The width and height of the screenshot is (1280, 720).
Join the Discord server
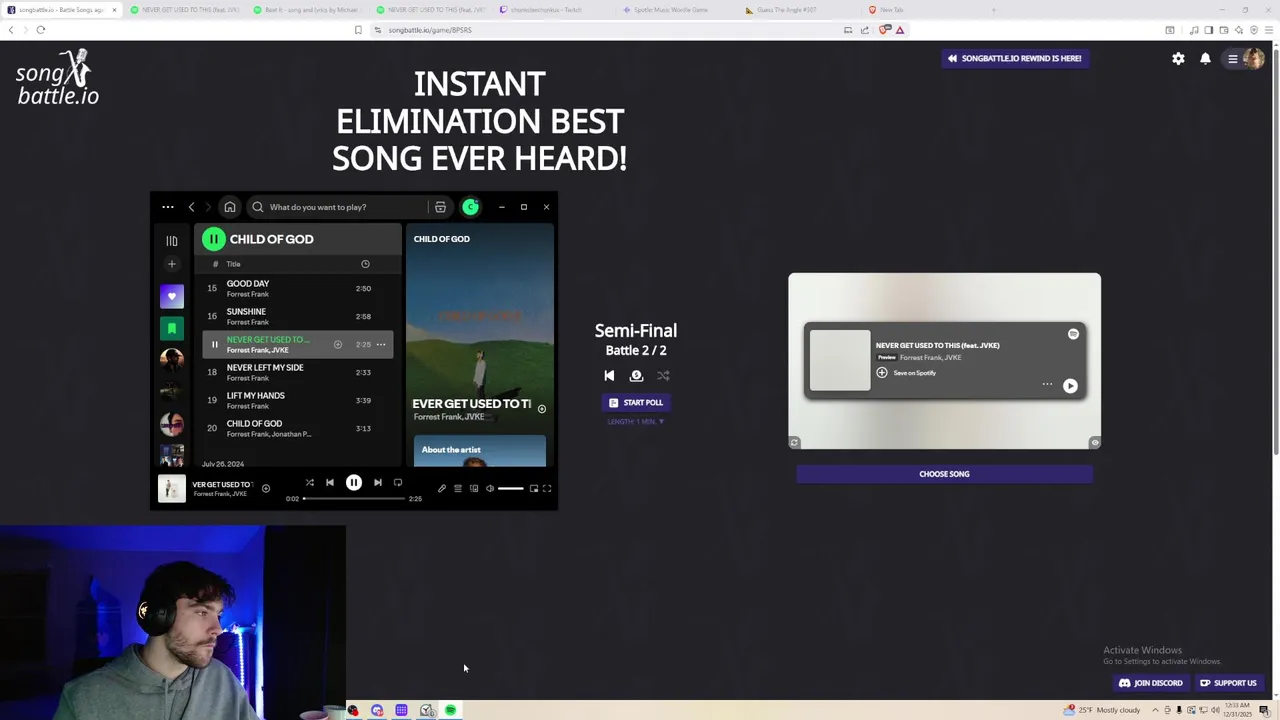click(x=1150, y=683)
